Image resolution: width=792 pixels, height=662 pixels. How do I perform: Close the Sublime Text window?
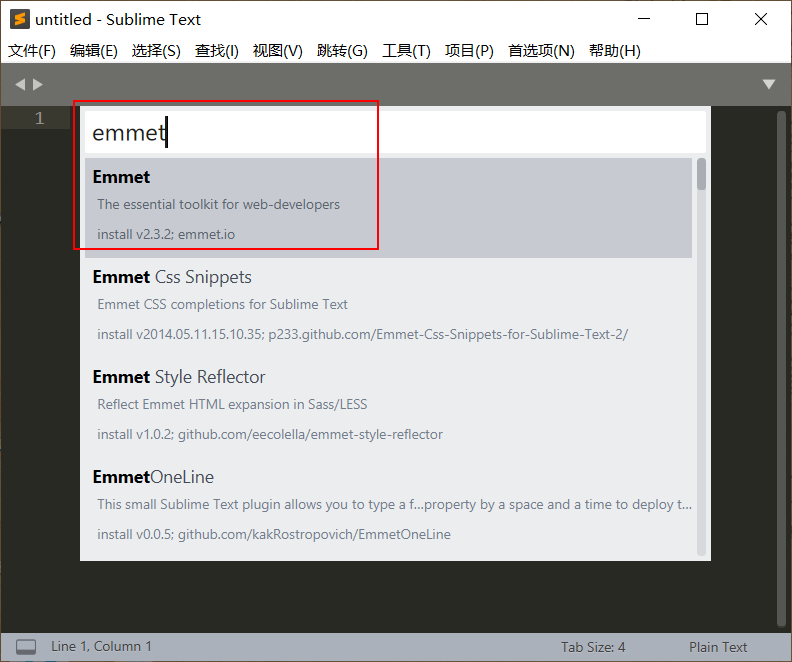tap(761, 19)
